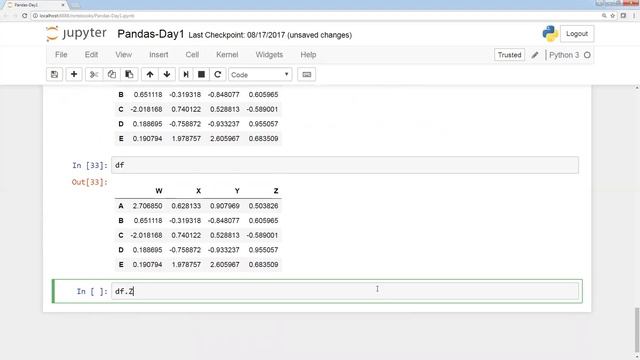
Task: Click column header Y in Out[33]
Action: (x=237, y=191)
